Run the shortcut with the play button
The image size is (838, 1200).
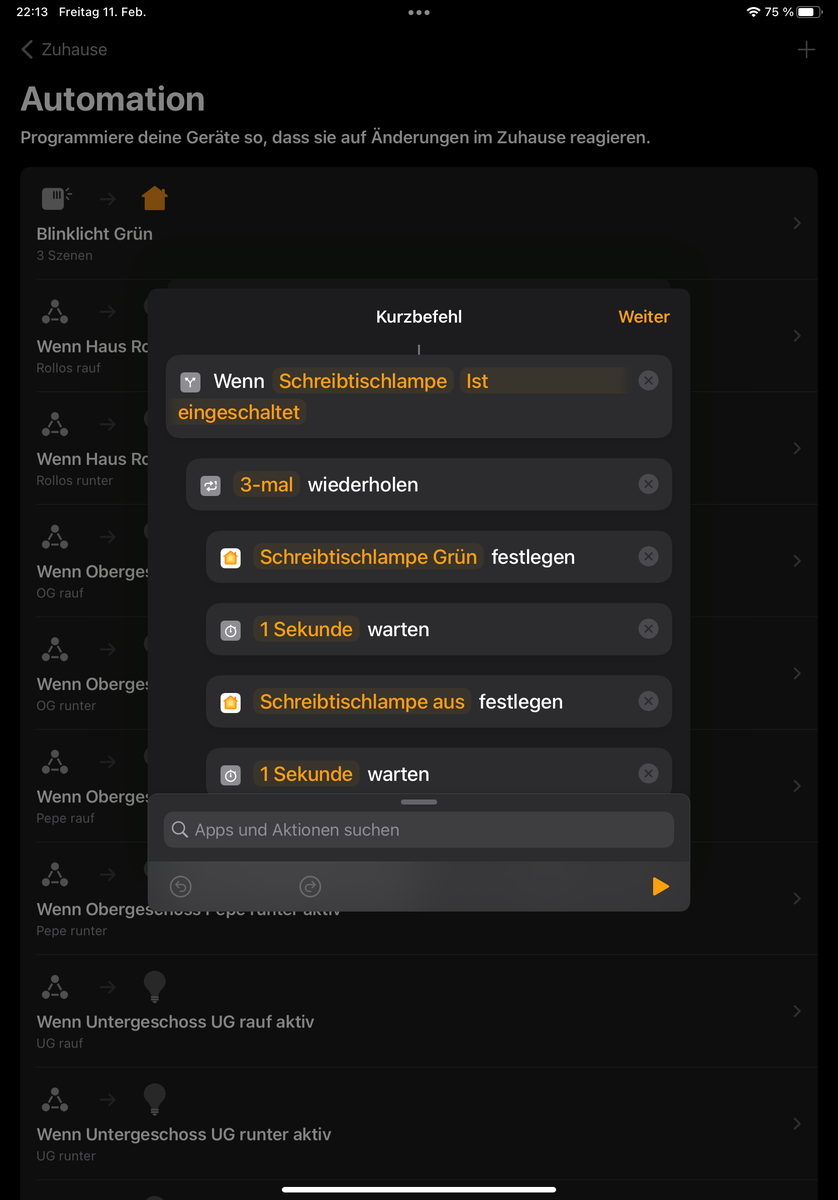click(x=660, y=886)
